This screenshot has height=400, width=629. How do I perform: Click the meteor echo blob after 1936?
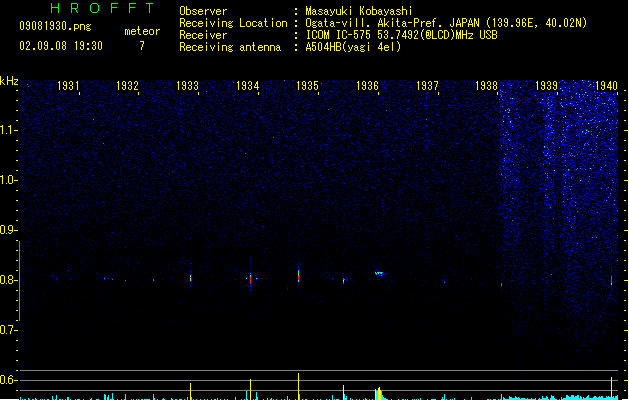(379, 274)
